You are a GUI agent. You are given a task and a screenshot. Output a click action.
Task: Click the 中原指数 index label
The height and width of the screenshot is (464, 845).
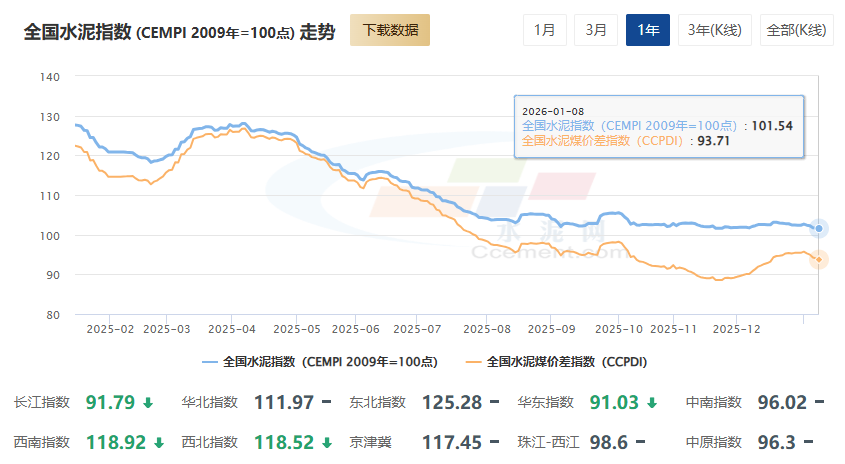click(x=713, y=441)
